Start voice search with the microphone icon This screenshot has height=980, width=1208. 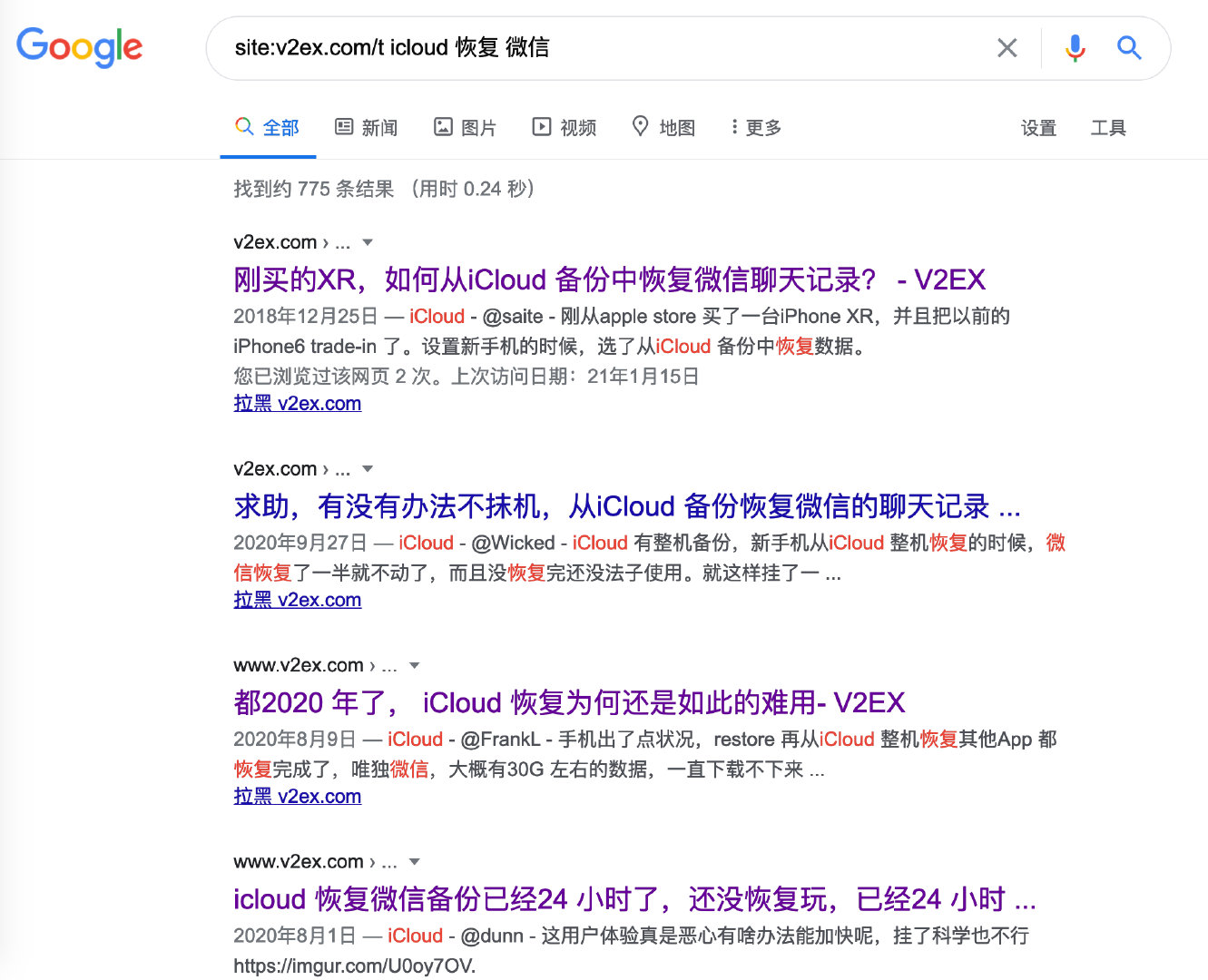1075,48
